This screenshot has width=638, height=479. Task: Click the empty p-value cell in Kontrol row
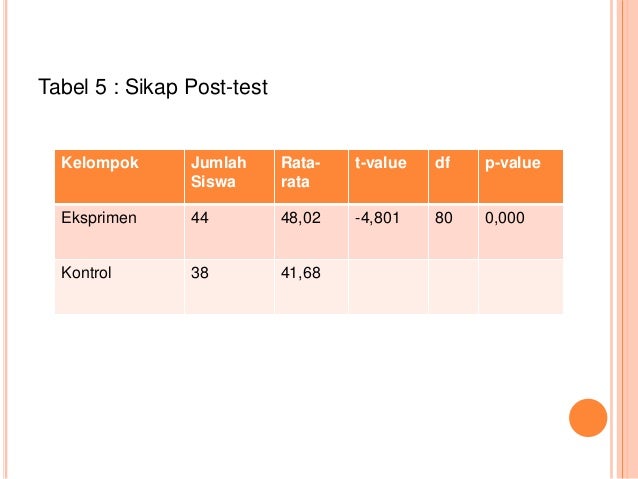point(521,287)
